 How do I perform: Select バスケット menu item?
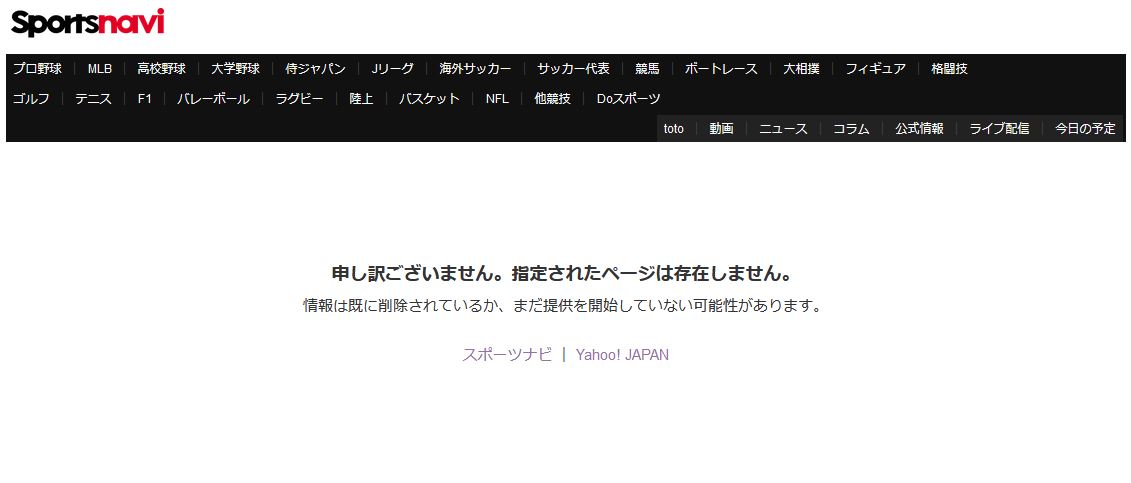point(429,99)
